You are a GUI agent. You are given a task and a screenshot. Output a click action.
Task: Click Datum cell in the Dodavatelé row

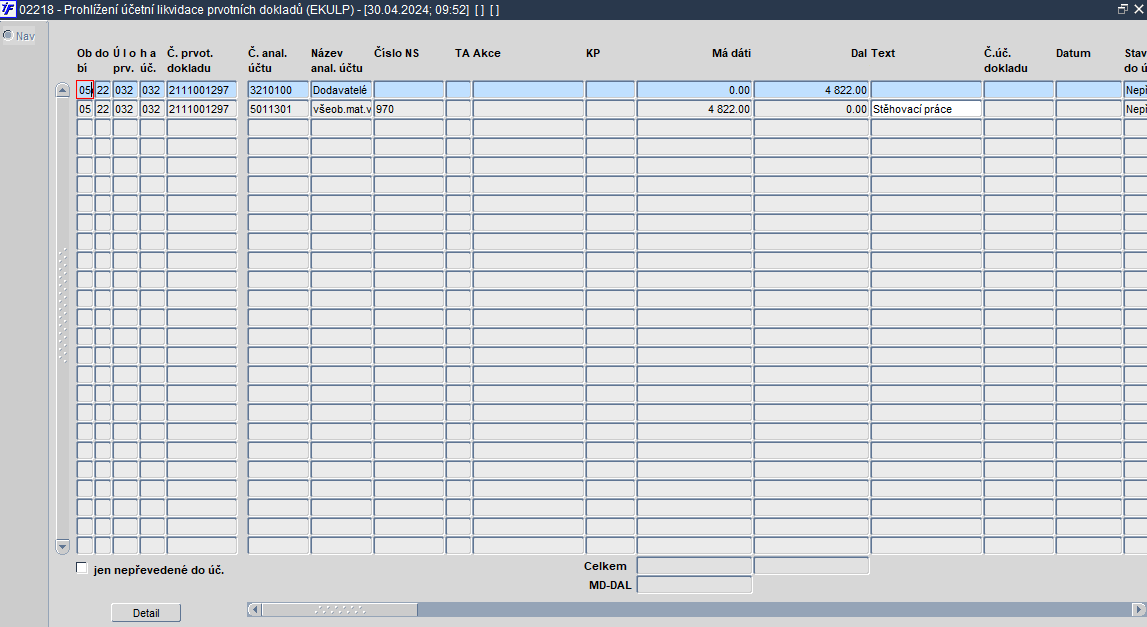click(x=1088, y=90)
